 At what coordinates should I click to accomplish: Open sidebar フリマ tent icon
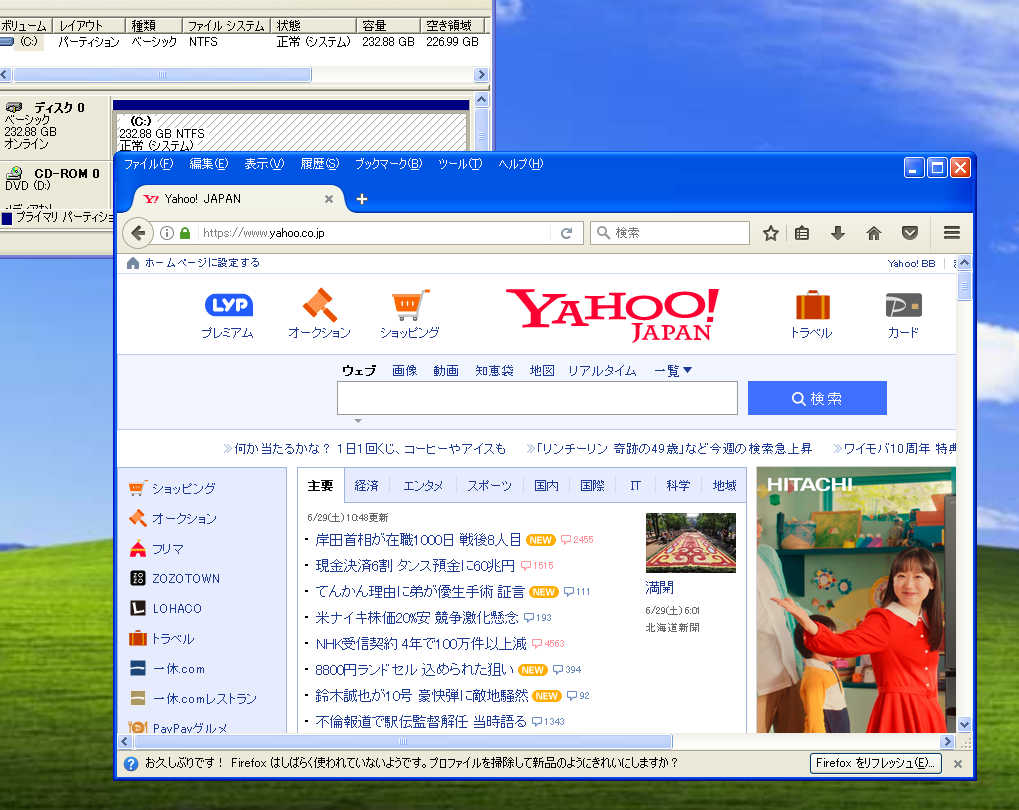[138, 549]
